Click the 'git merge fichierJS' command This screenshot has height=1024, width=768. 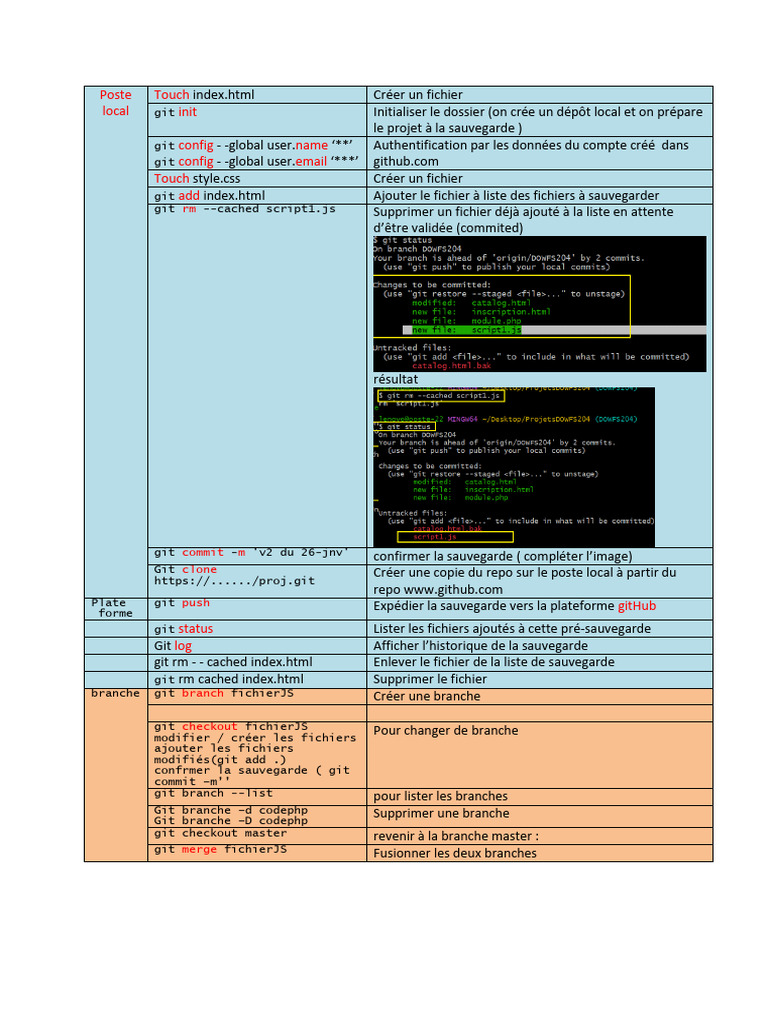pyautogui.click(x=220, y=850)
